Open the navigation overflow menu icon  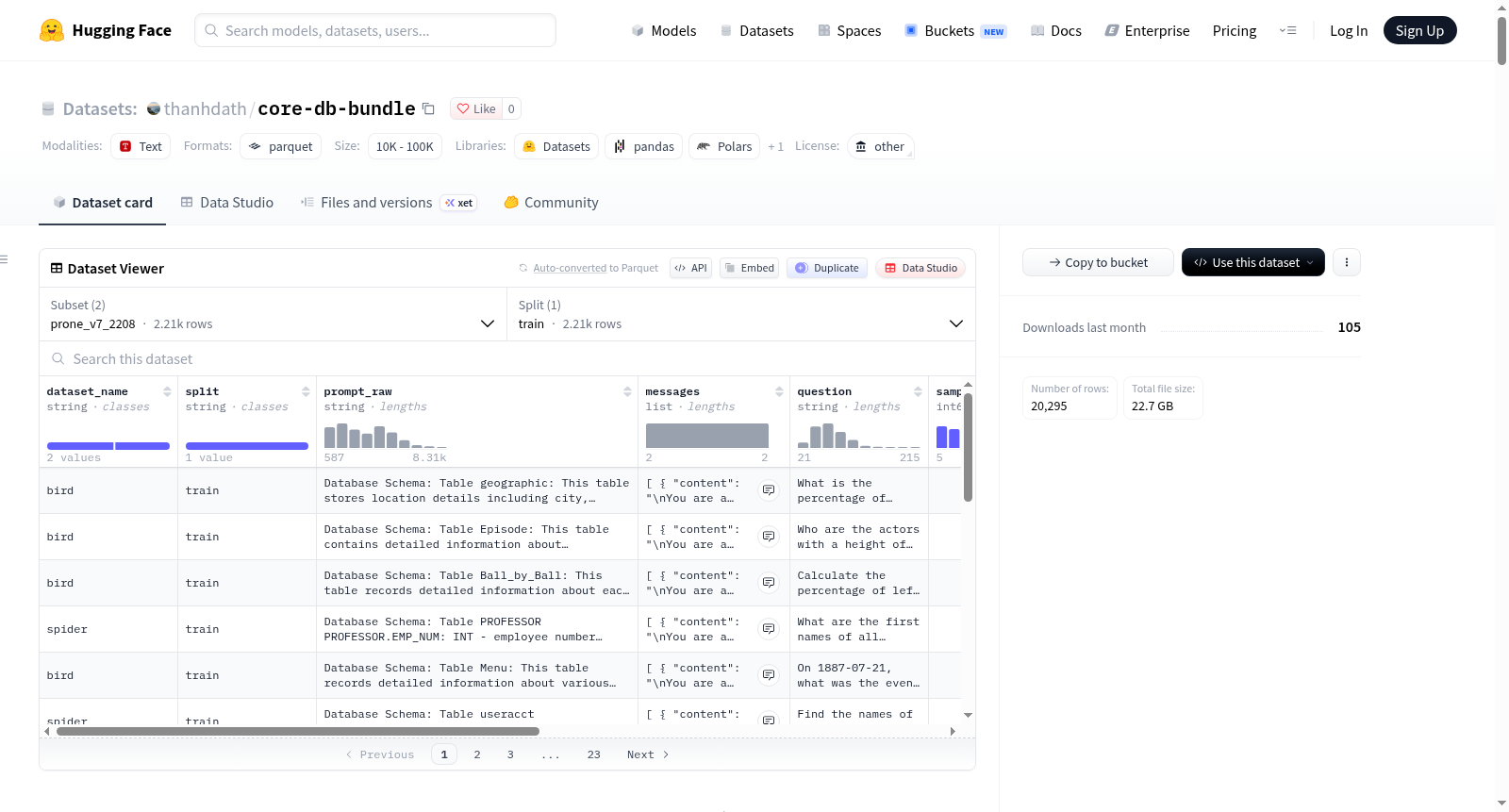[1287, 30]
